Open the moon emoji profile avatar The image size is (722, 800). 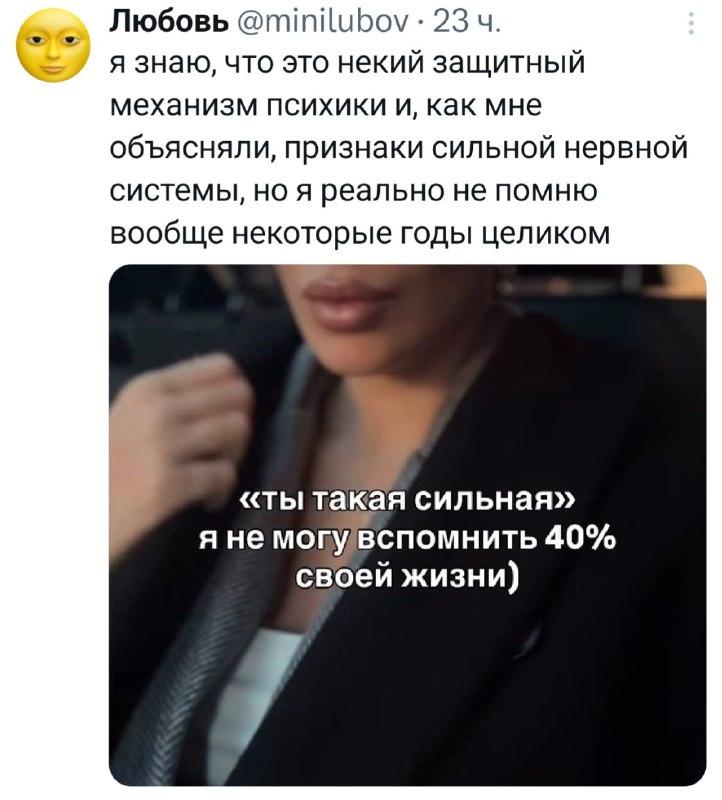[53, 45]
